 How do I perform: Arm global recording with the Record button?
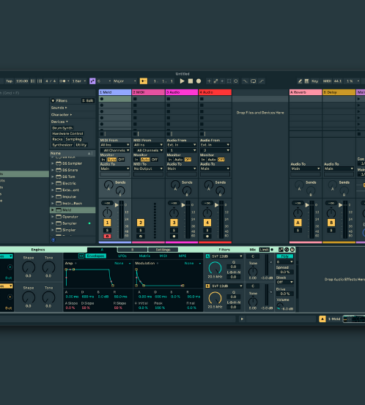point(199,81)
